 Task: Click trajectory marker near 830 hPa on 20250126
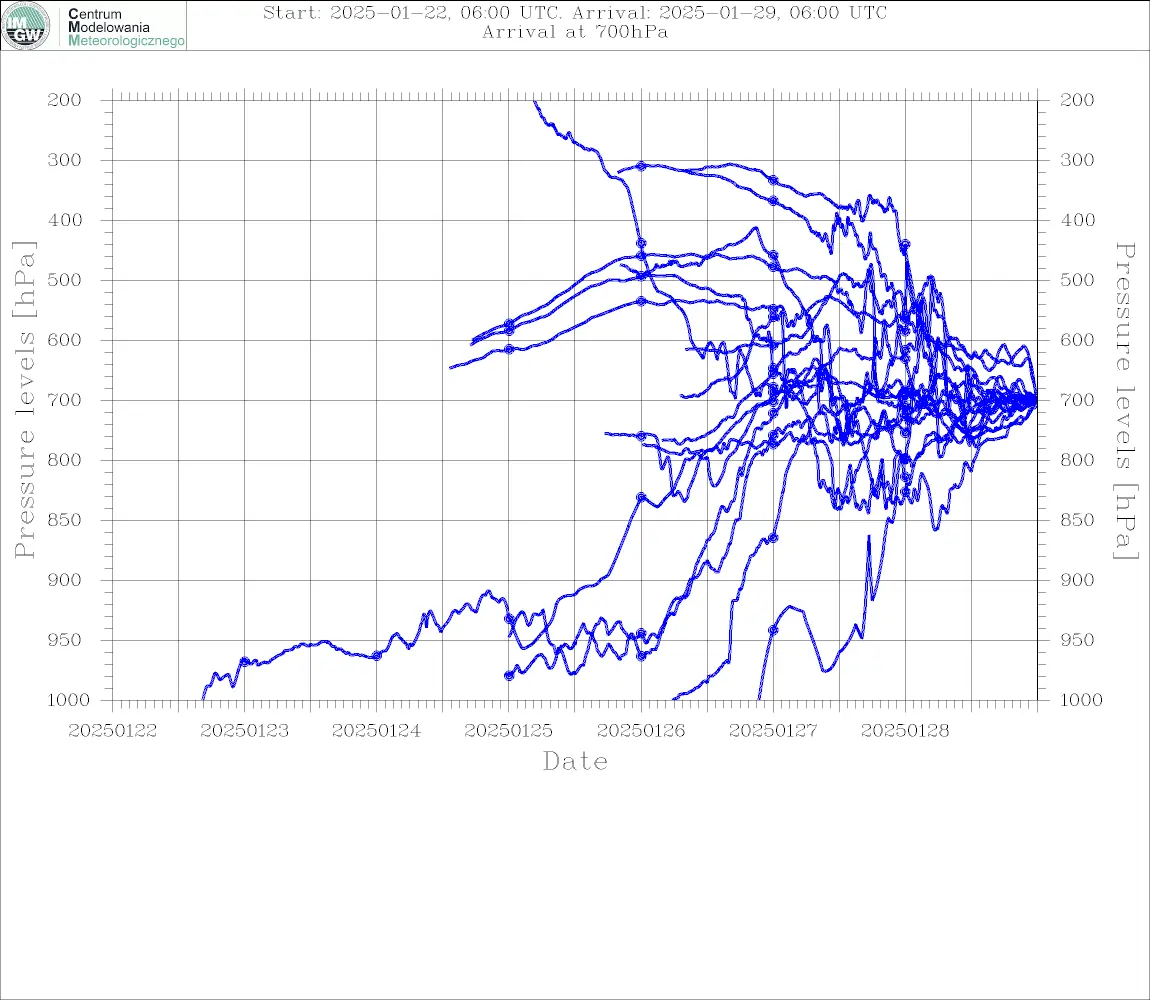point(641,497)
